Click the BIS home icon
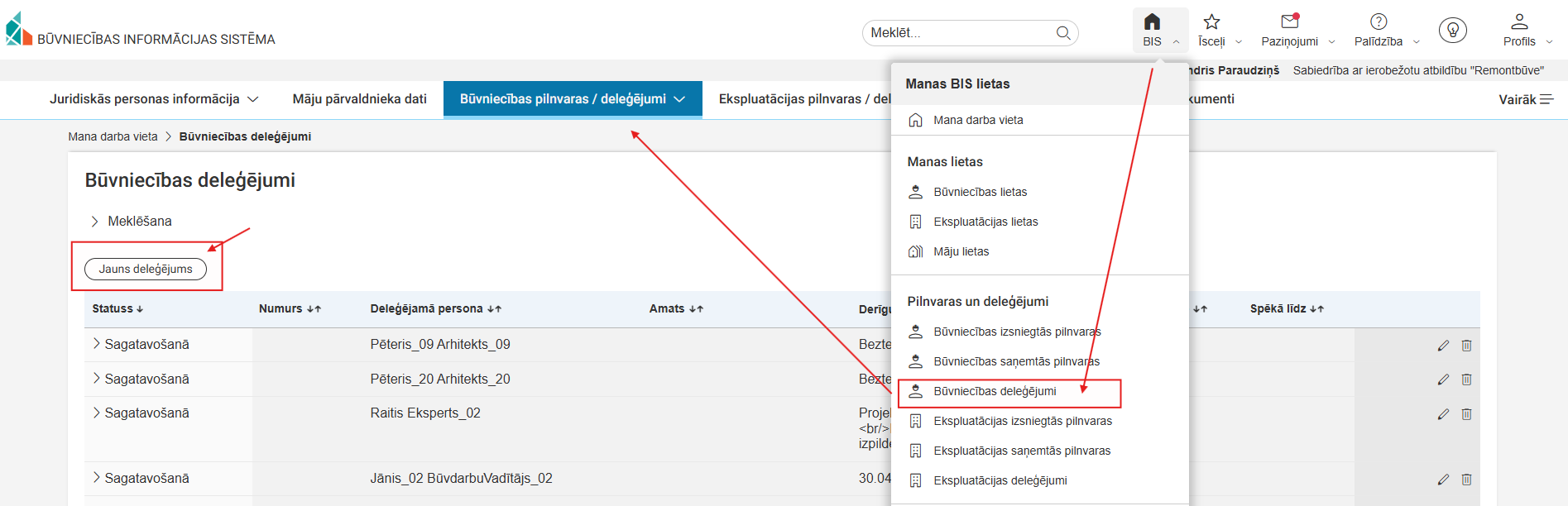Viewport: 1568px width, 506px height. [x=1152, y=22]
